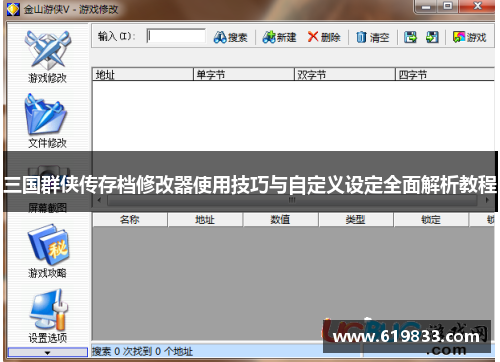This screenshot has height=362, width=500.
Task: Click the 搜索 binoculars toolbar button
Action: tap(230, 37)
